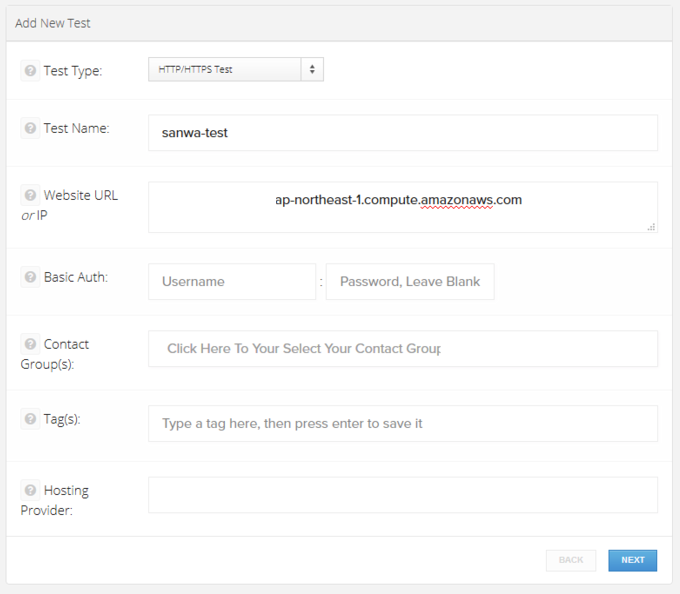This screenshot has height=594, width=680.
Task: Click help icon beside Test Name
Action: coord(30,128)
